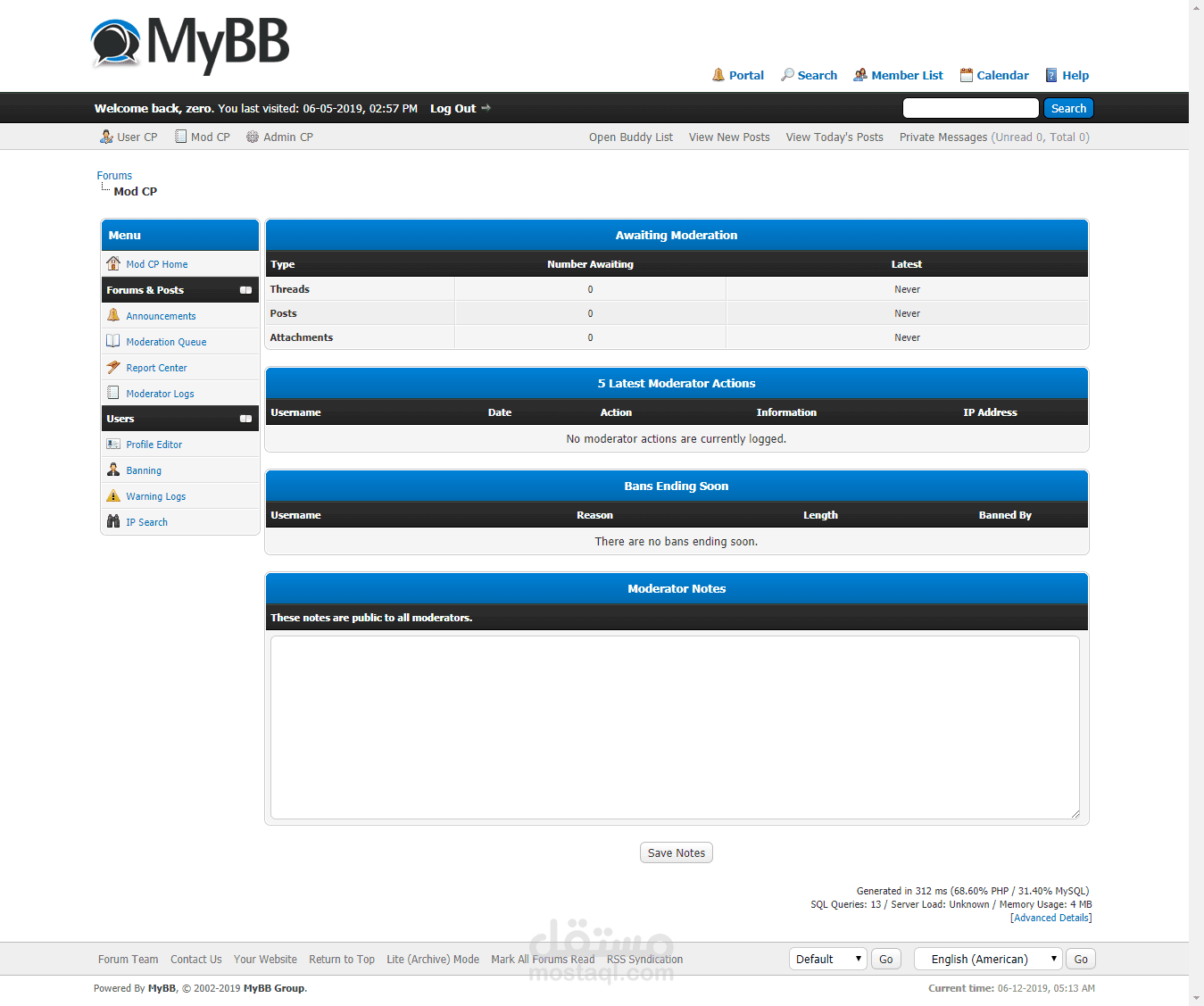The image size is (1204, 1006).
Task: Click the page vertical scrollbar down arrow
Action: [1196, 999]
